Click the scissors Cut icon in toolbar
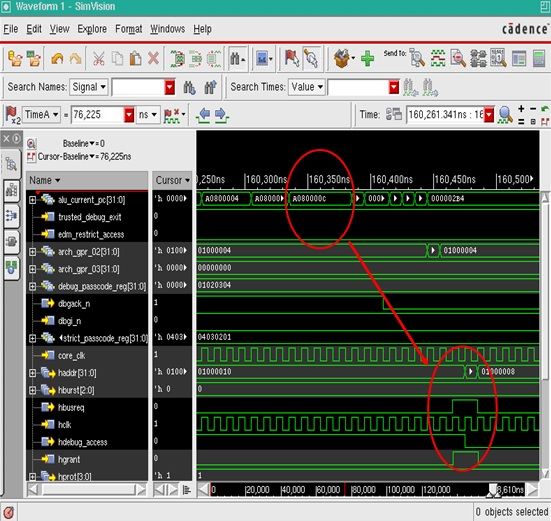This screenshot has width=551, height=521. tap(99, 58)
